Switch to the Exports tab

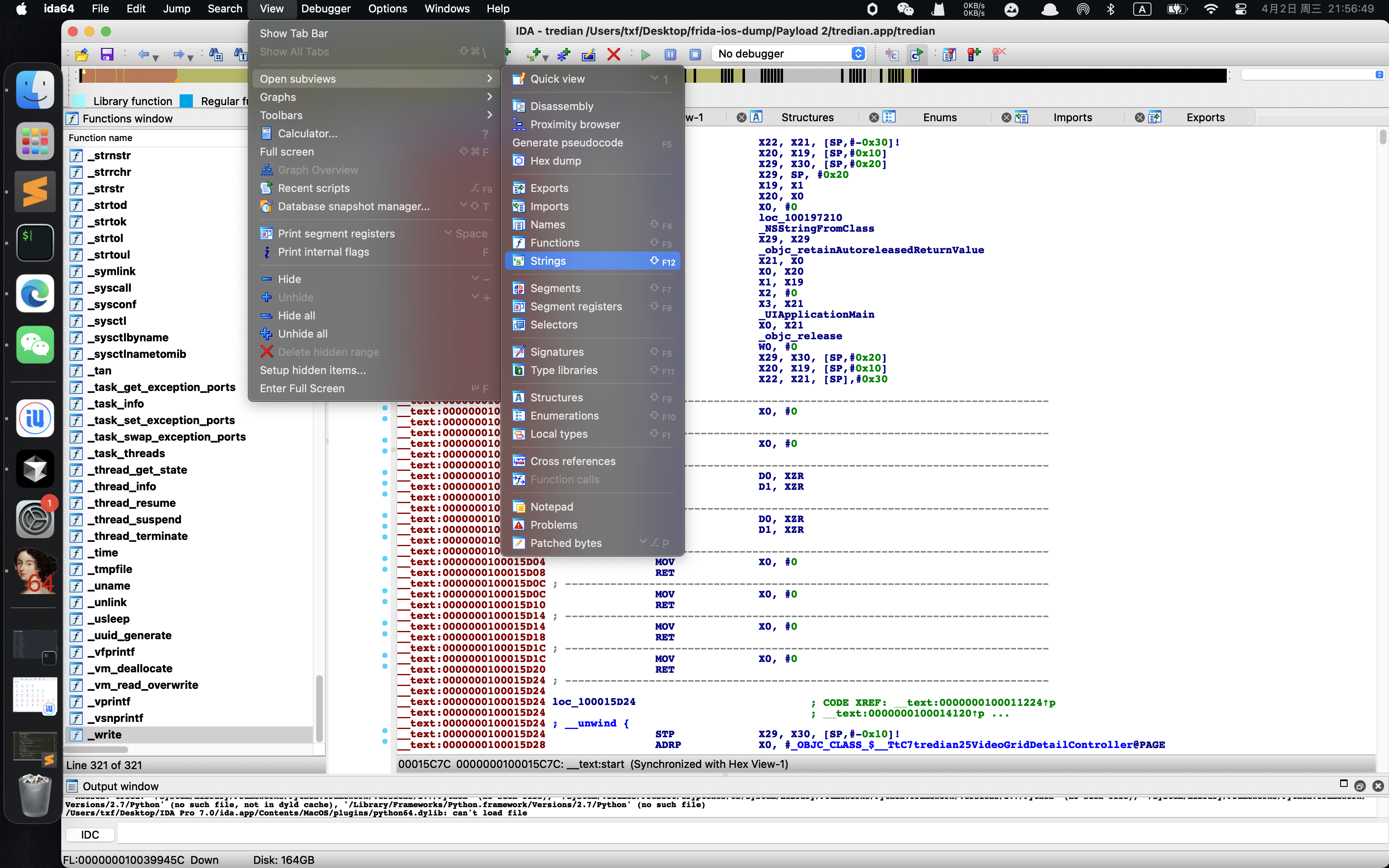(x=1205, y=117)
